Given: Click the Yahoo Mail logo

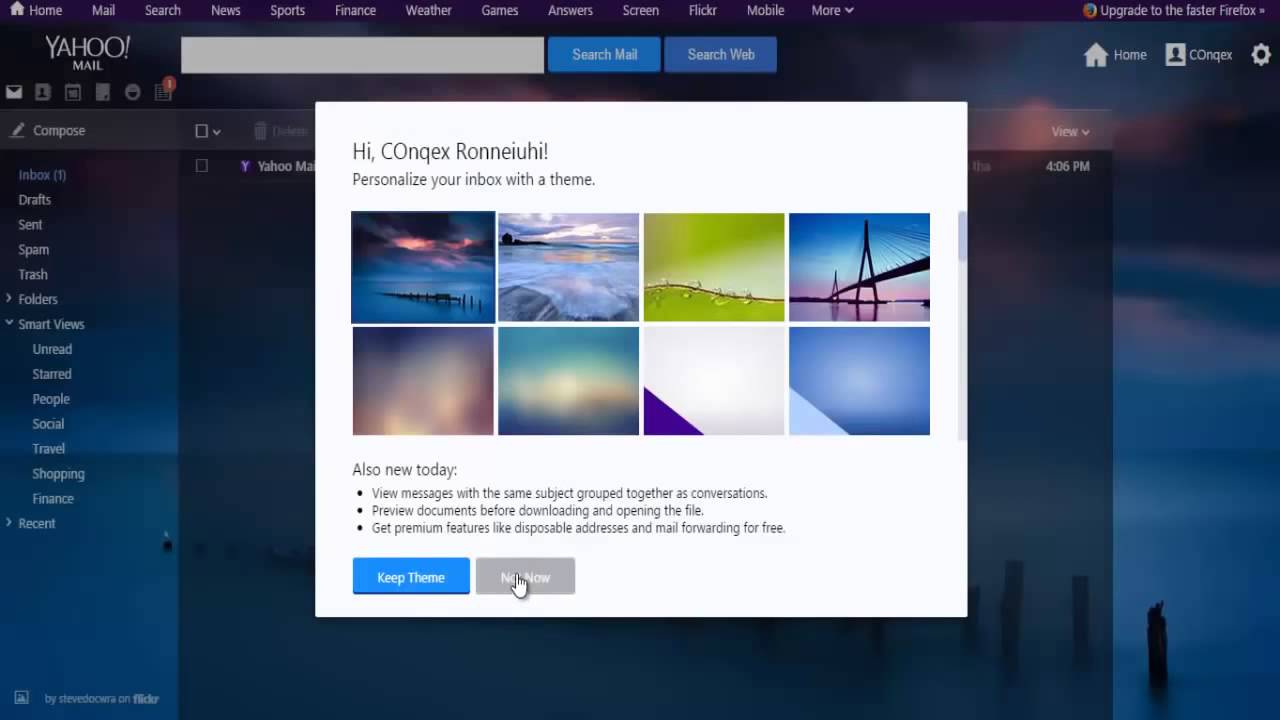Looking at the screenshot, I should [x=87, y=53].
